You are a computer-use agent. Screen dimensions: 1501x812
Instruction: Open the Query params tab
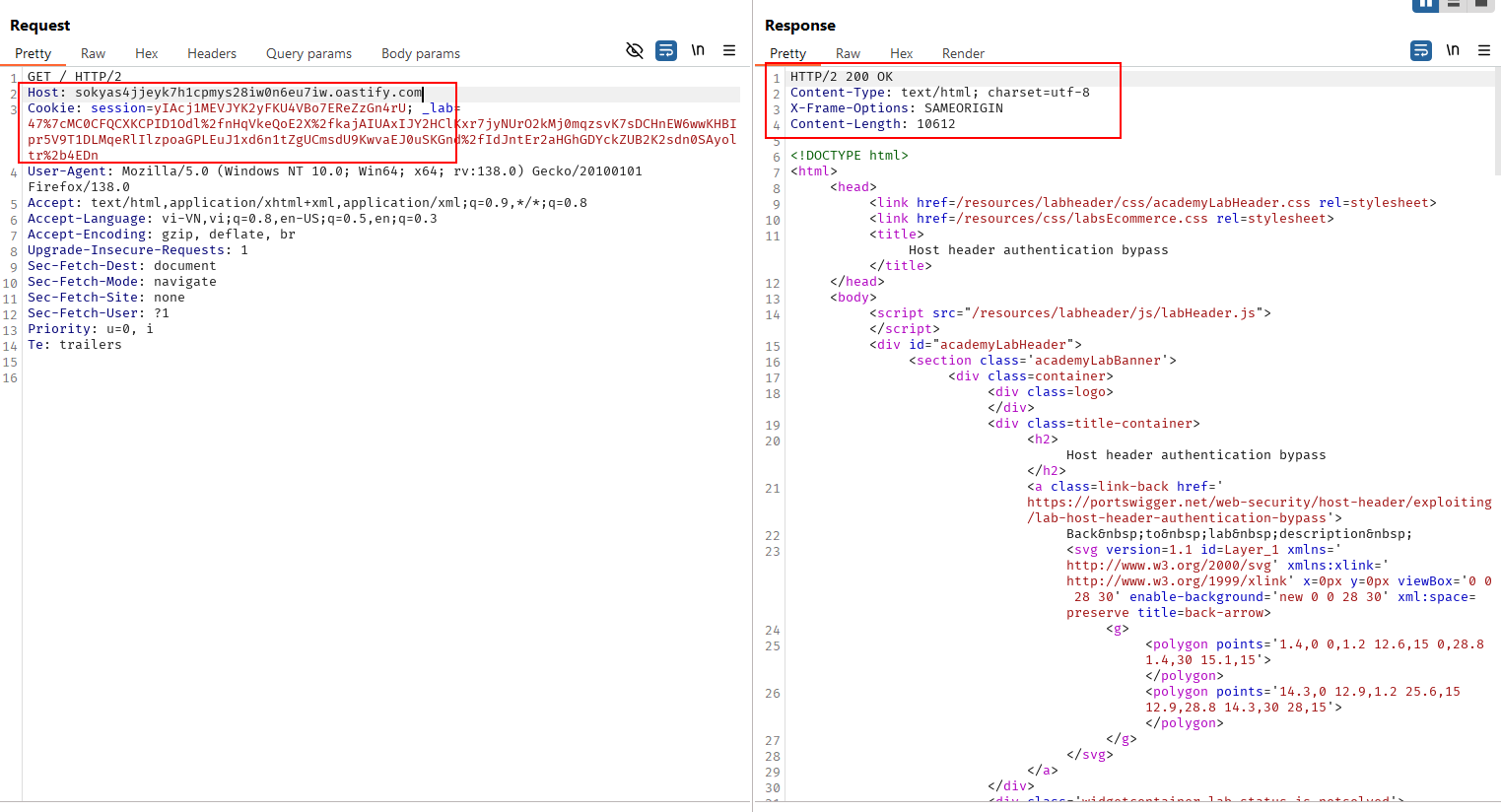pyautogui.click(x=308, y=53)
